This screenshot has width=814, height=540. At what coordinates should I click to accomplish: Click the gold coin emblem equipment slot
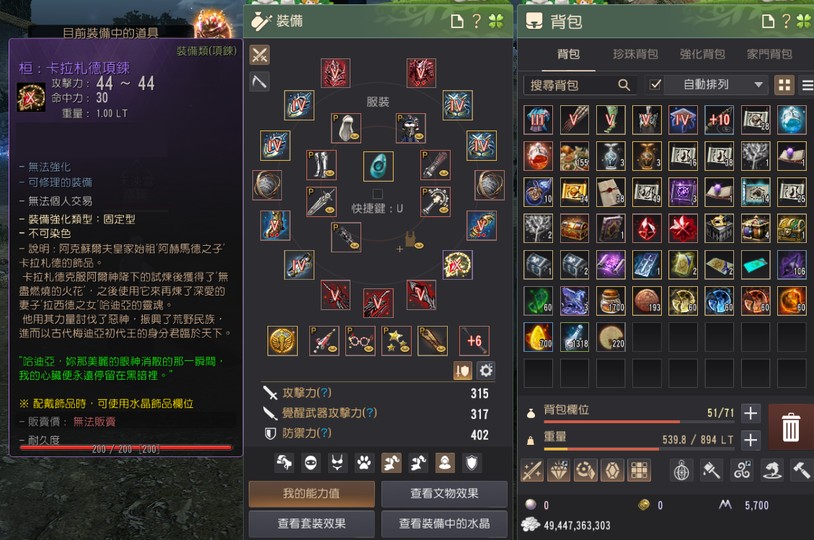point(282,341)
